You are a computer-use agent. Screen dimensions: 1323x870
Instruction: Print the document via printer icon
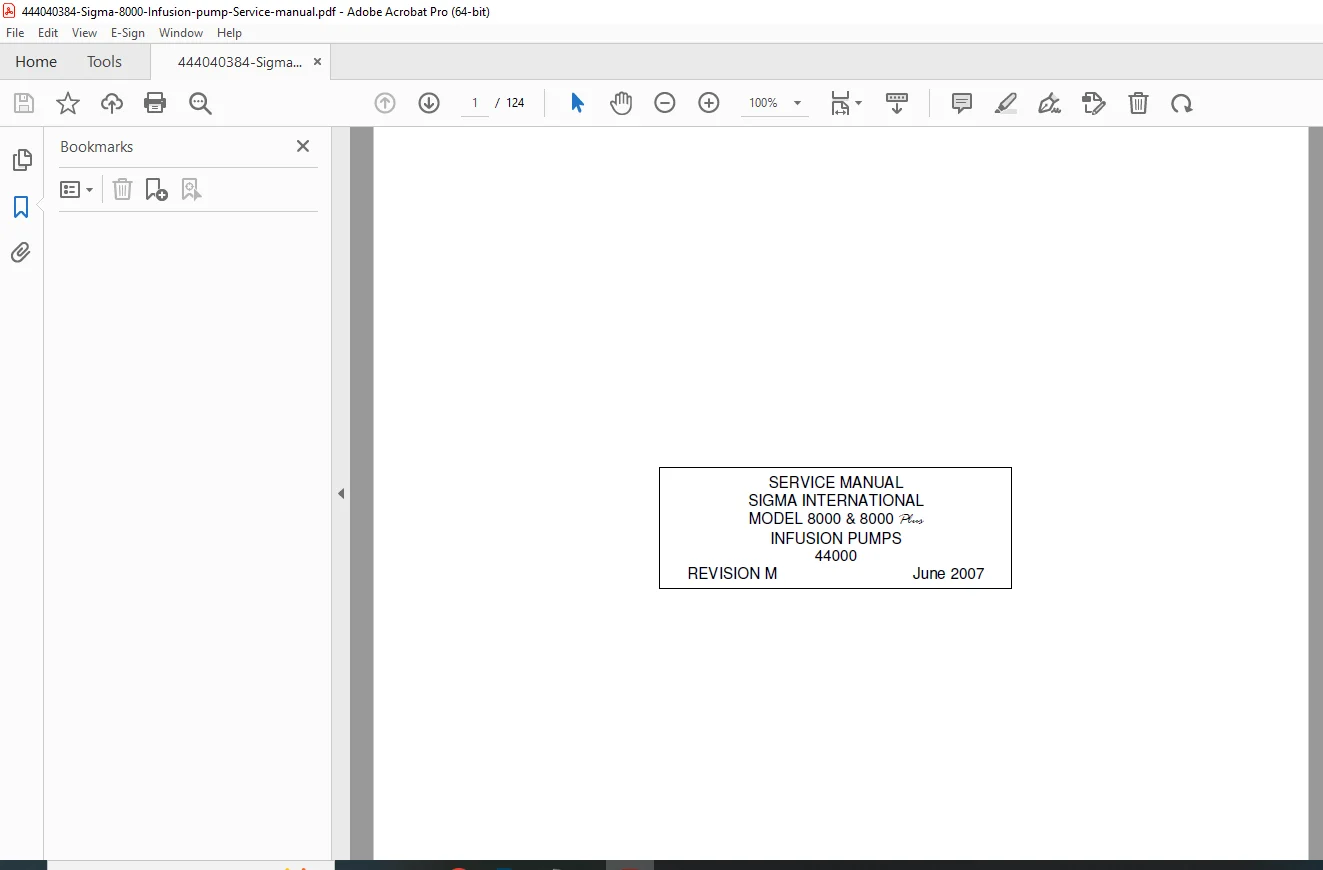(x=155, y=103)
